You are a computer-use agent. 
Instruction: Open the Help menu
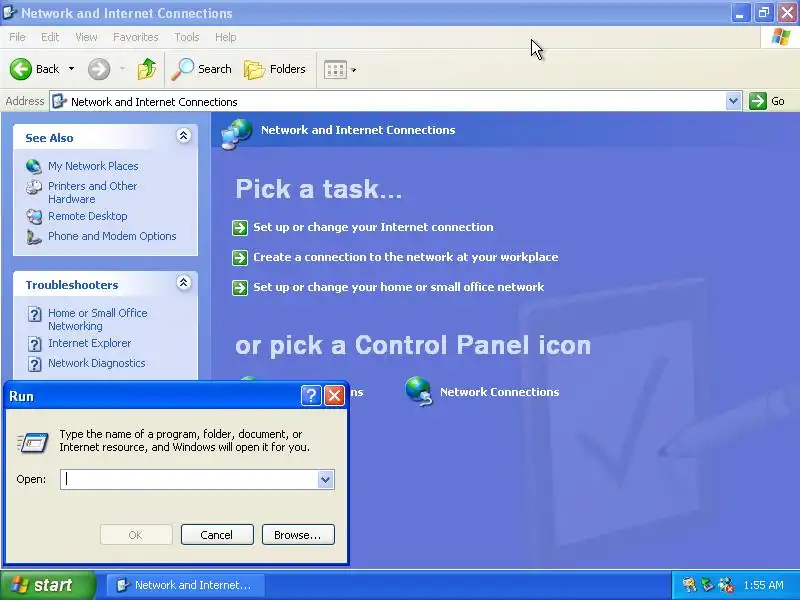[x=226, y=37]
